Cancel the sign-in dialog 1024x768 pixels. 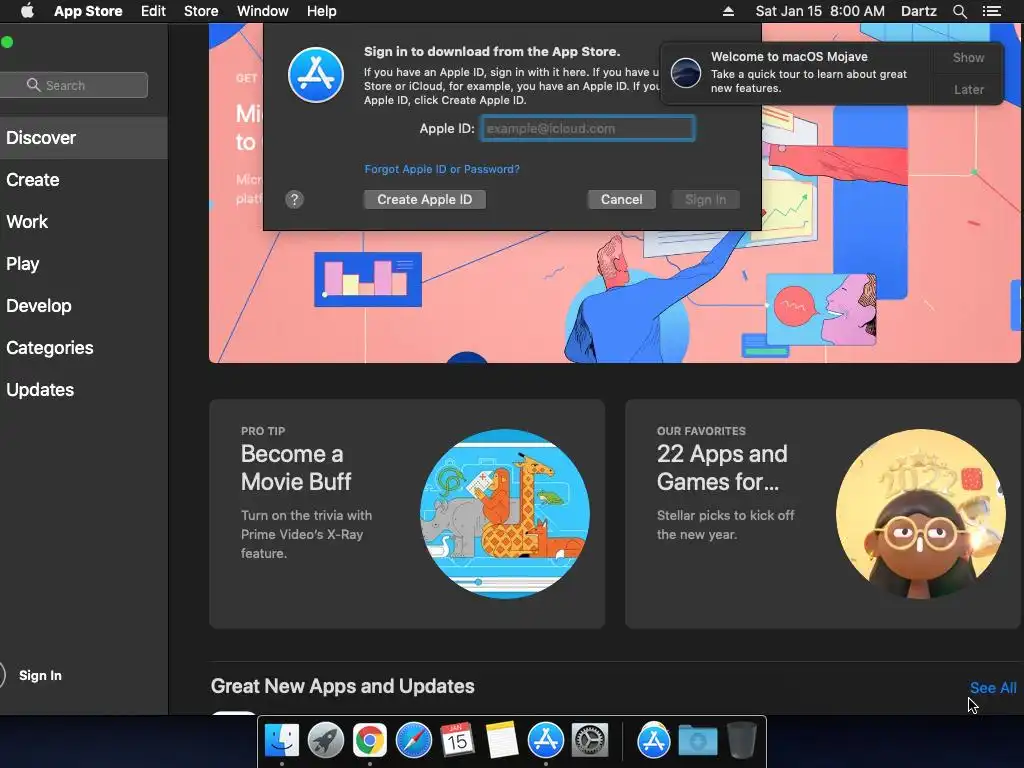click(x=622, y=200)
